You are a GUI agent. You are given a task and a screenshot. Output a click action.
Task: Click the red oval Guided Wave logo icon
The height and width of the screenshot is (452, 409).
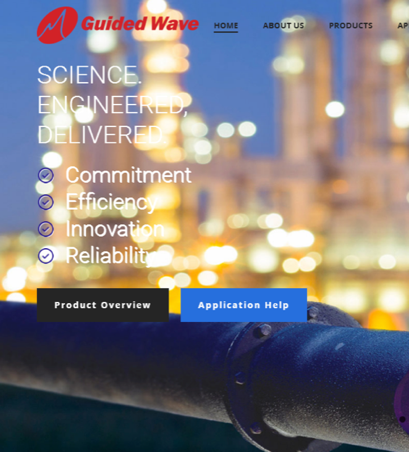(x=57, y=25)
